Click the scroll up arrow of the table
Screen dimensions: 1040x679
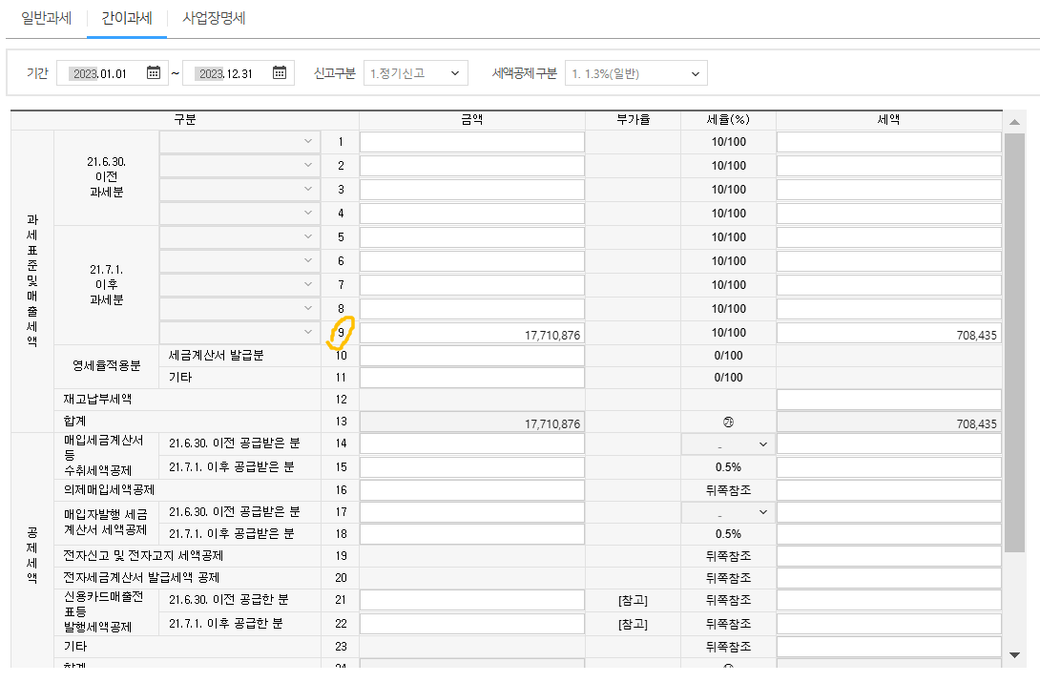point(1015,122)
